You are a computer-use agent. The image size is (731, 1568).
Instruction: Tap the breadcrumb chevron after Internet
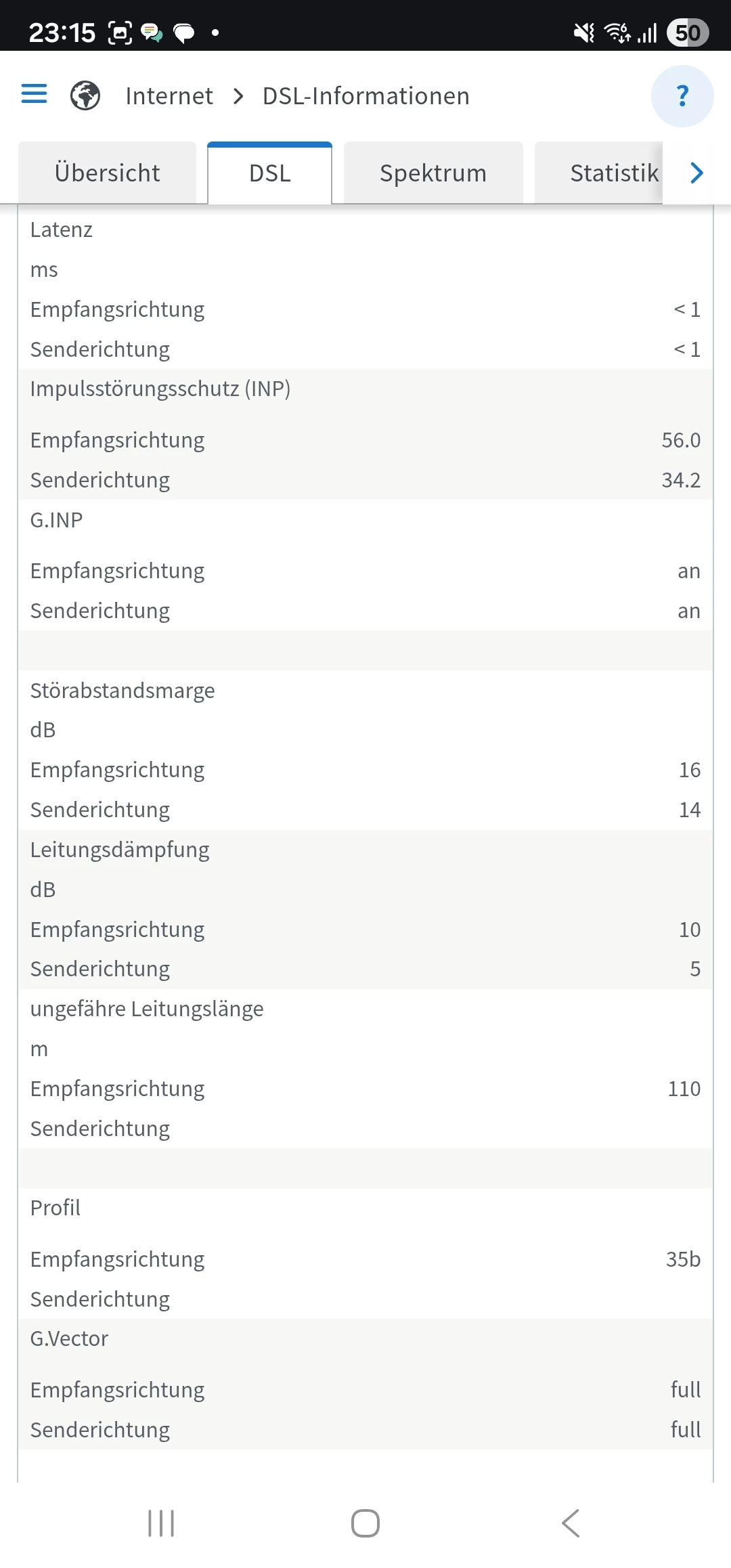pos(238,96)
